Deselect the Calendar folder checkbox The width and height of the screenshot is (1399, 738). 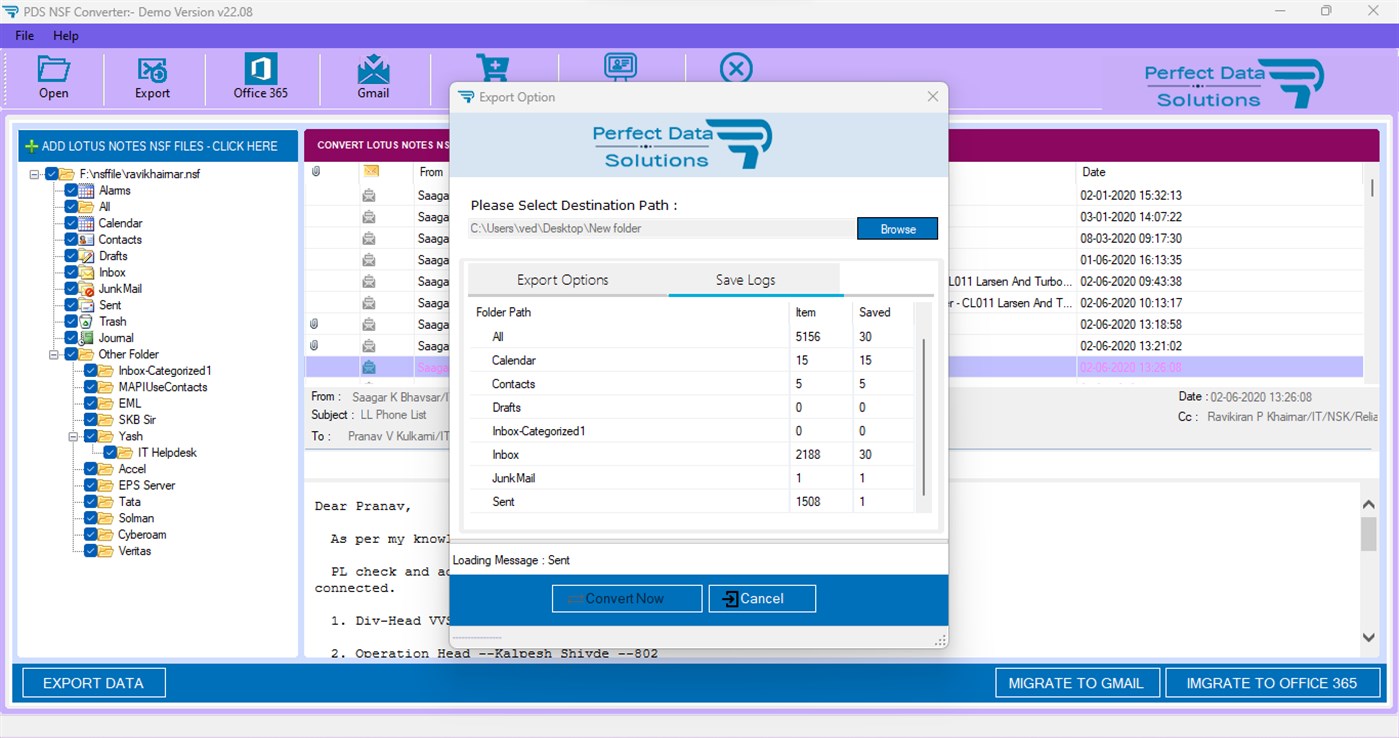click(x=71, y=222)
